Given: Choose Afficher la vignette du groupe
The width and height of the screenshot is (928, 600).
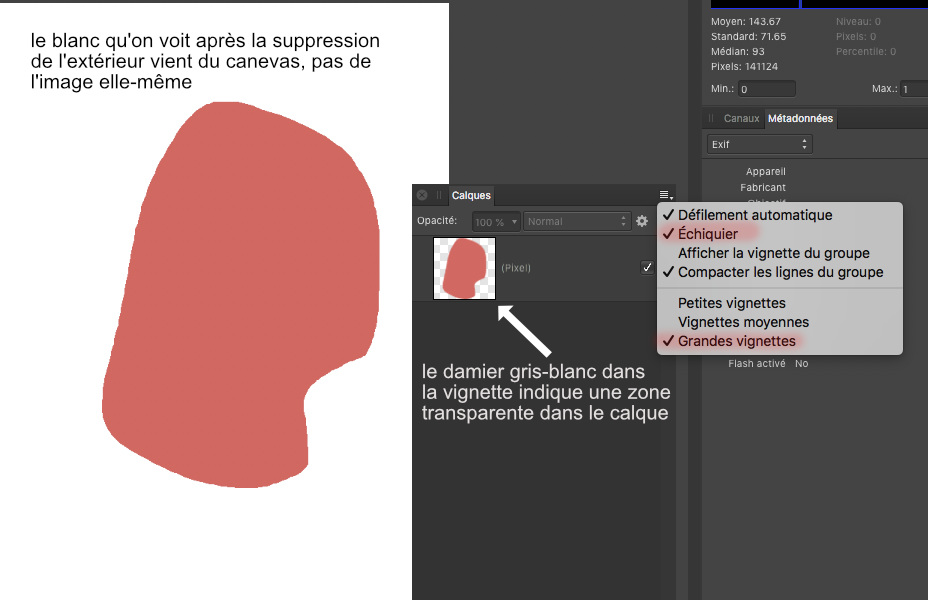Looking at the screenshot, I should 779,253.
